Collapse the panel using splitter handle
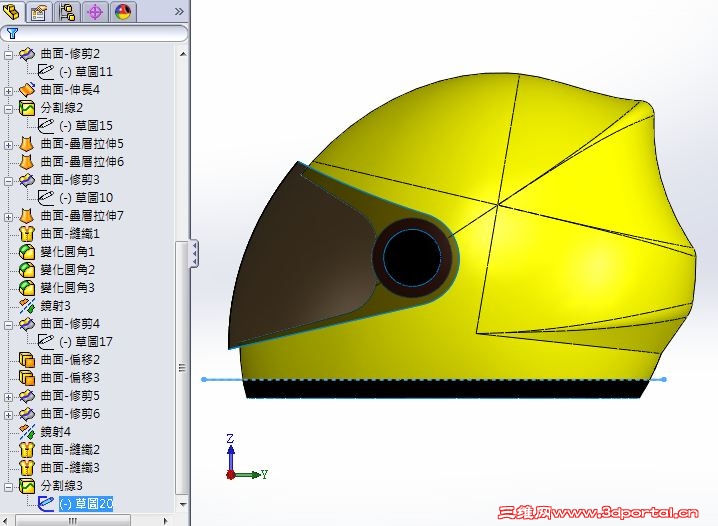Screen dimensions: 718x526 (195, 253)
